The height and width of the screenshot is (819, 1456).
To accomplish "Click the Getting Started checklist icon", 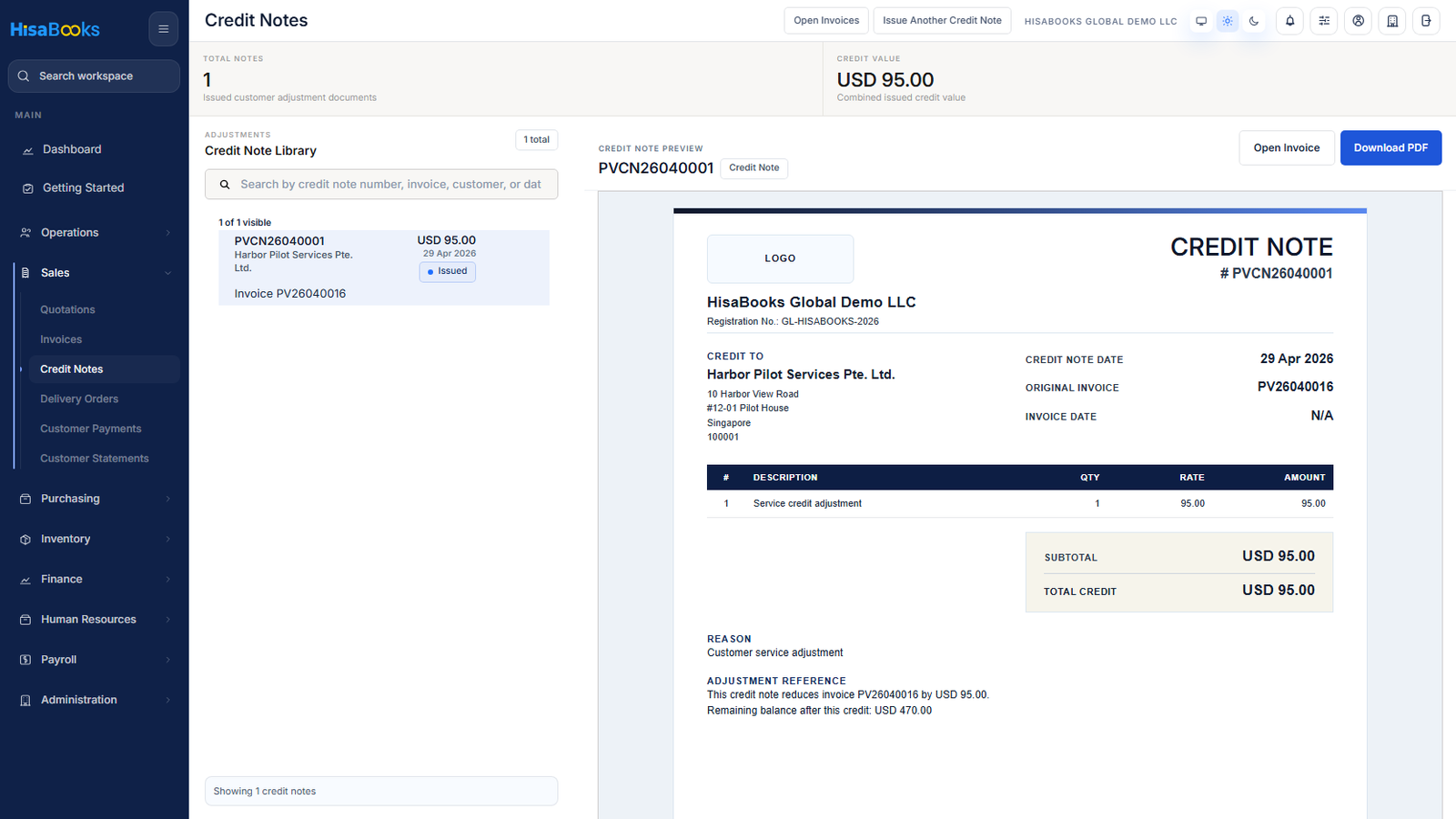I will [27, 188].
